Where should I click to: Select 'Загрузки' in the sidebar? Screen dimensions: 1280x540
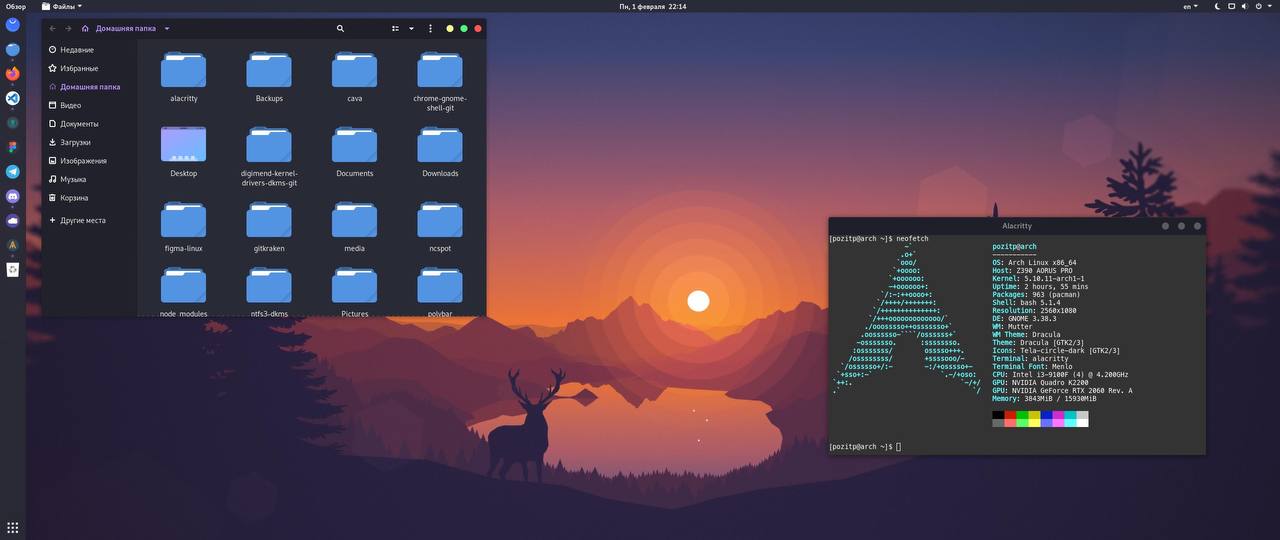pos(89,142)
